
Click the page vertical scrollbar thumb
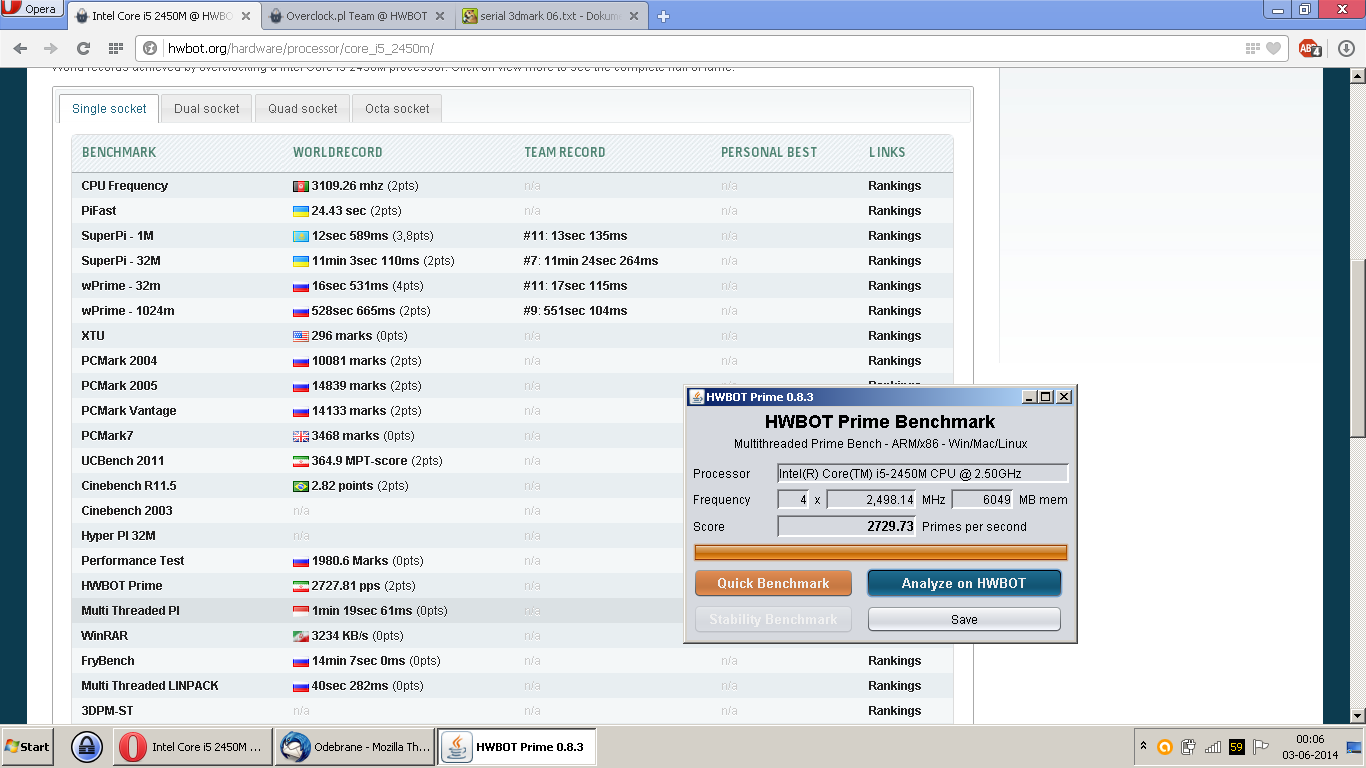pos(1357,348)
